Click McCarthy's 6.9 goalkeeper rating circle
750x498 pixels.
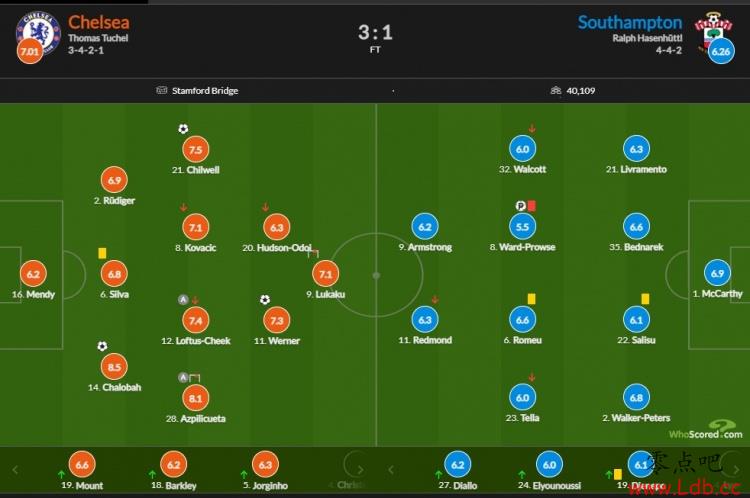[717, 273]
